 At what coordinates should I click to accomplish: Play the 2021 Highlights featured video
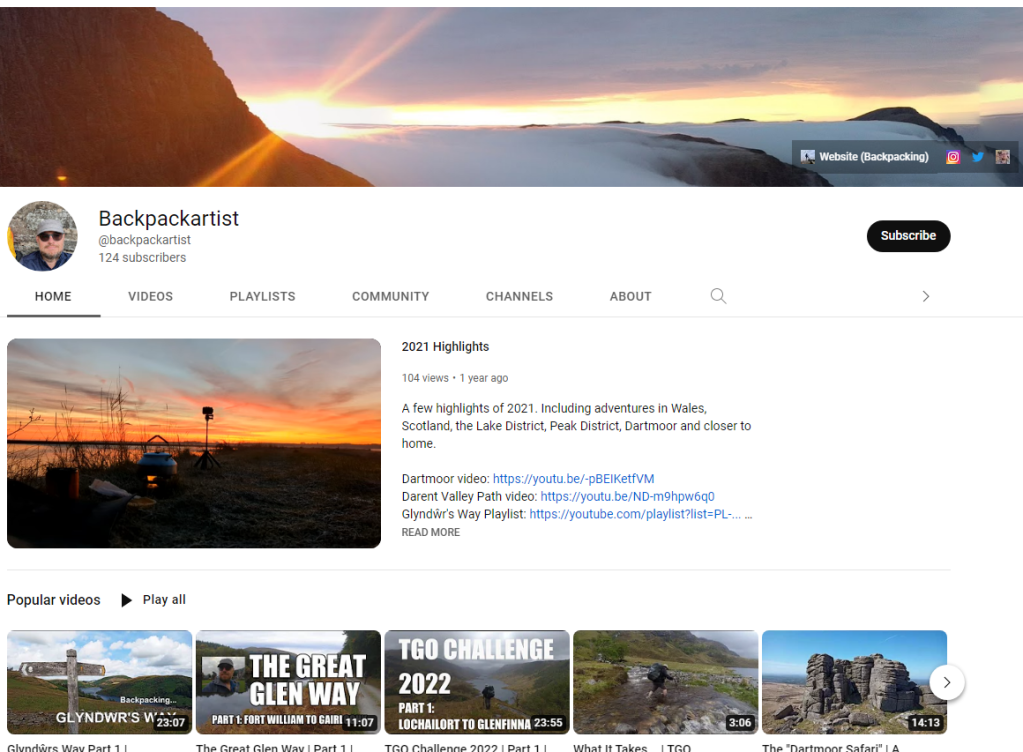point(194,443)
